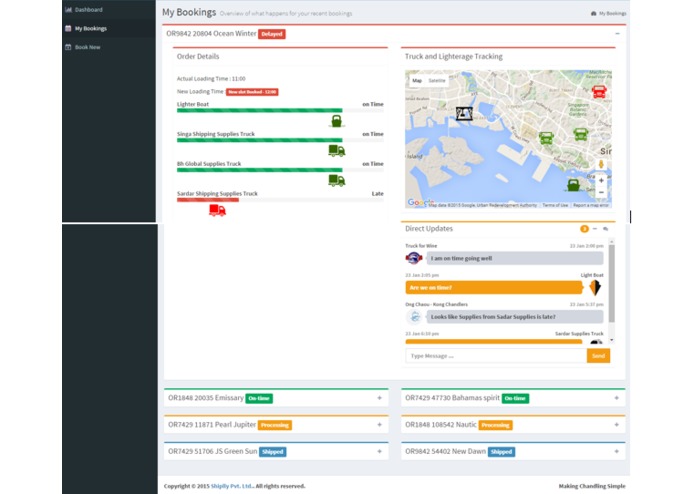
Task: Click the black ship marker on map
Action: (465, 114)
